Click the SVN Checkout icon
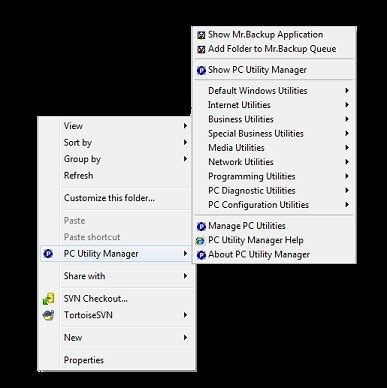This screenshot has height=388, width=387. click(x=48, y=299)
